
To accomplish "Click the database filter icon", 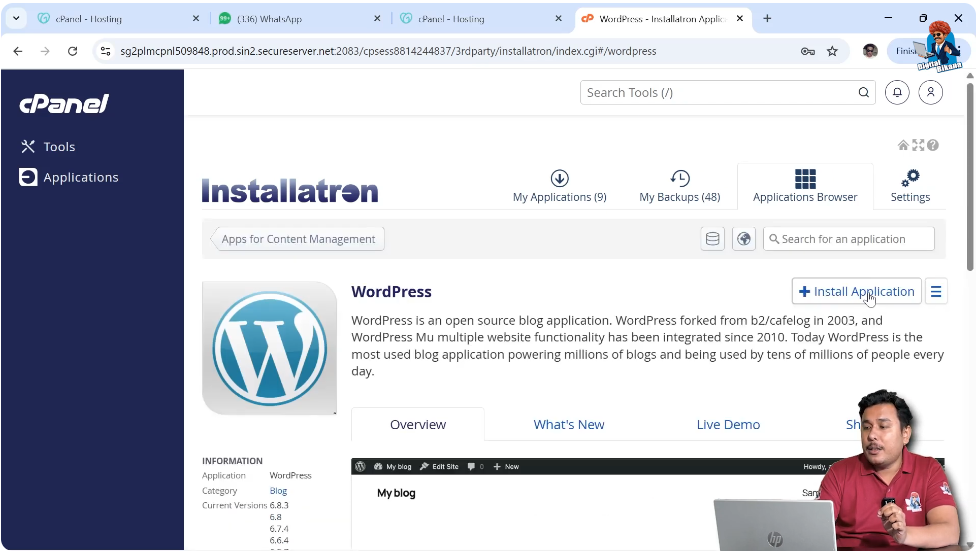I will pos(712,239).
